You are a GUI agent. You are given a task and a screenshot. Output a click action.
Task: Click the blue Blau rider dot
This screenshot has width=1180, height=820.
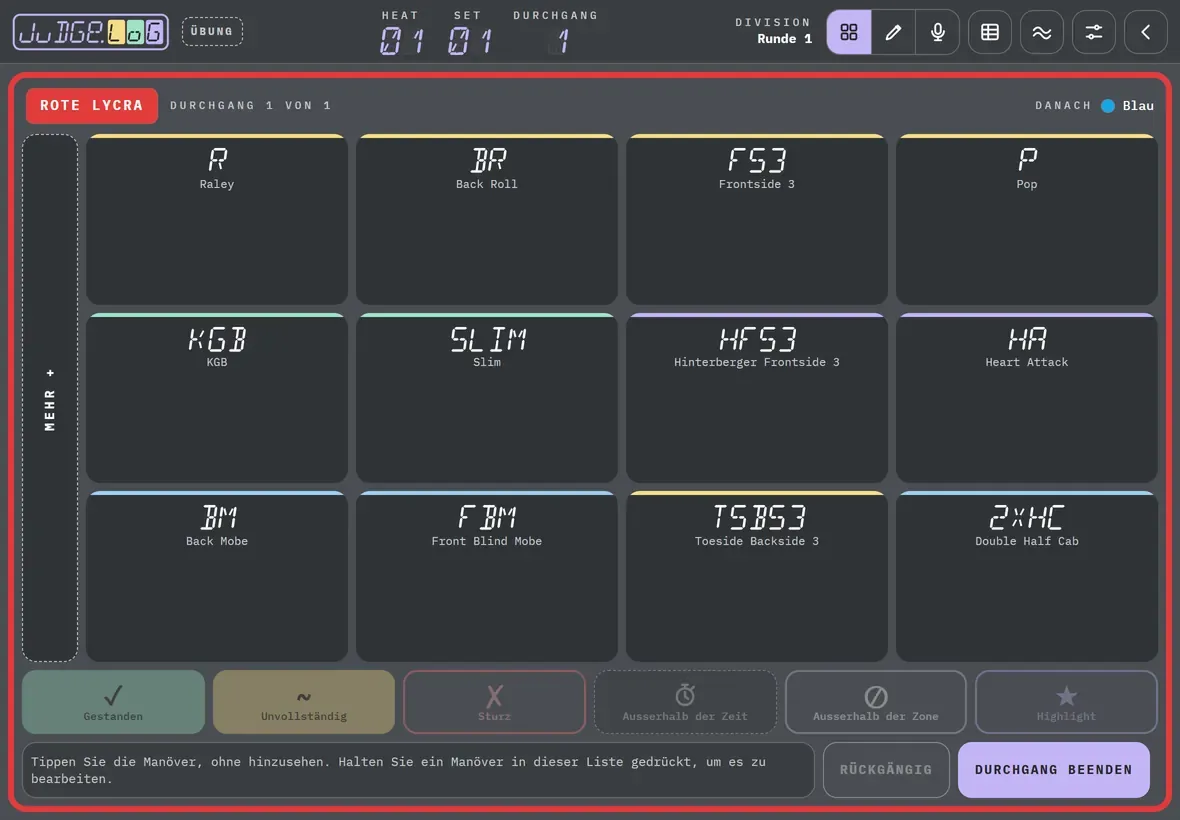click(1108, 106)
